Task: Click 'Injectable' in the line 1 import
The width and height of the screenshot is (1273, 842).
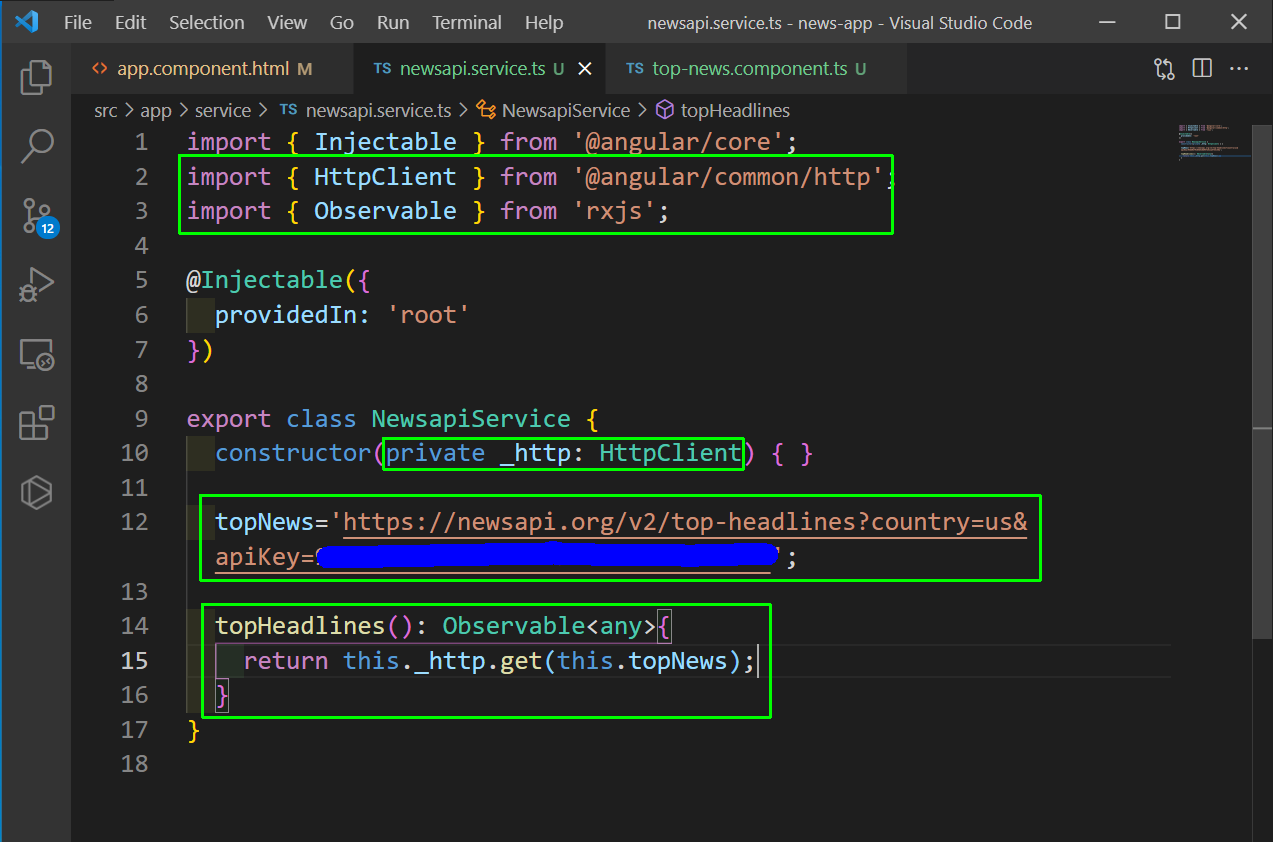Action: (x=385, y=142)
